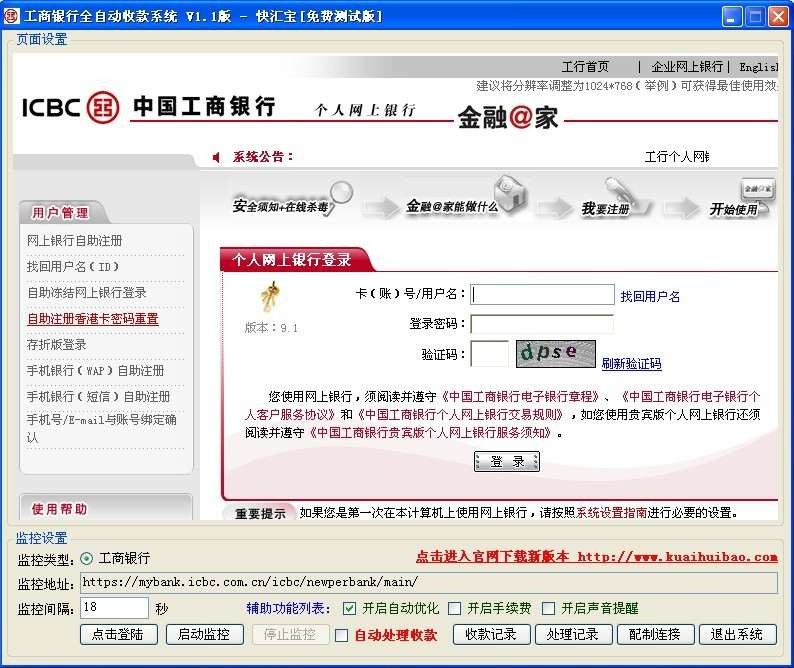794x668 pixels.
Task: Focus the 验证码 input box
Action: pyautogui.click(x=490, y=353)
